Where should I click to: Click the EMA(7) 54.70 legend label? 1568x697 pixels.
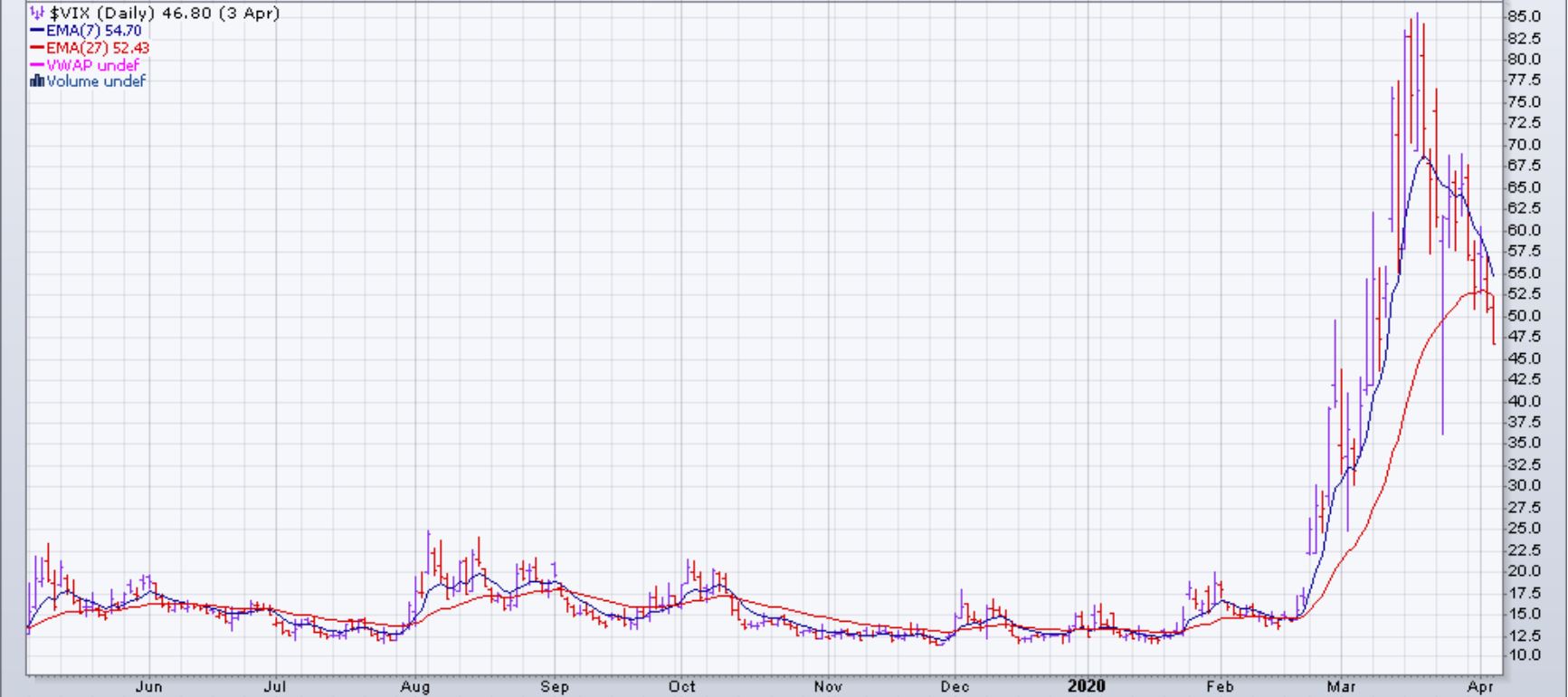tap(93, 31)
